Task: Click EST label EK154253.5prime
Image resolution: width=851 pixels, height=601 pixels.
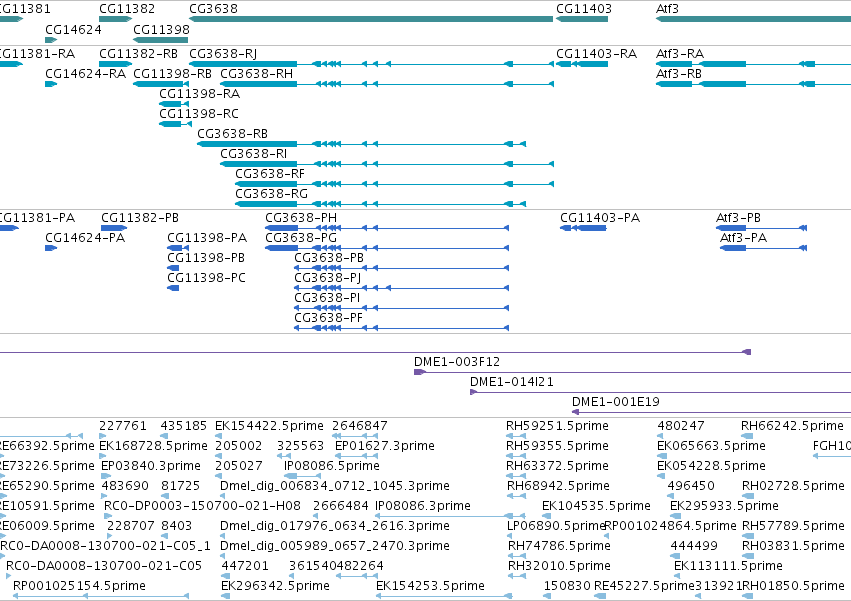Action: click(430, 586)
